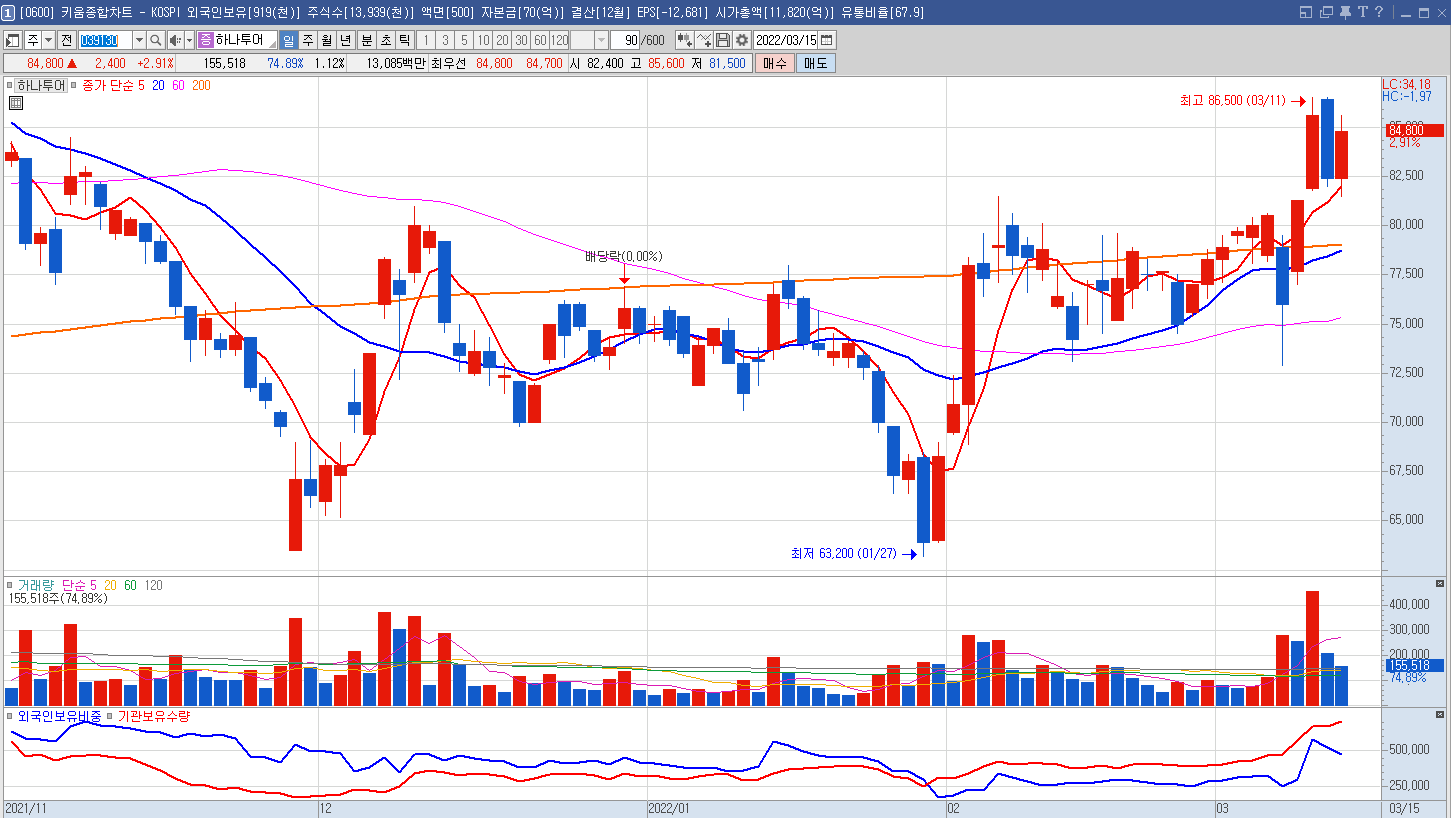The image size is (1451, 818).
Task: Switch to yearly 년 chart period
Action: tap(345, 40)
